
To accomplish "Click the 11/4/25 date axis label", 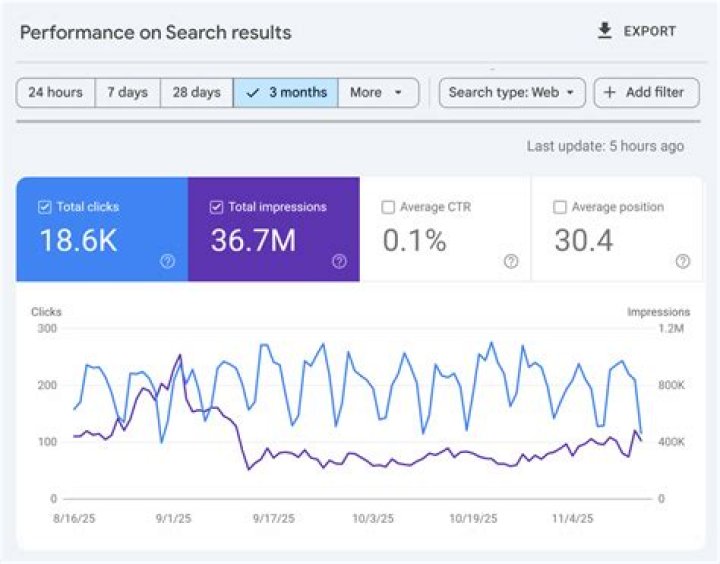I will click(572, 519).
